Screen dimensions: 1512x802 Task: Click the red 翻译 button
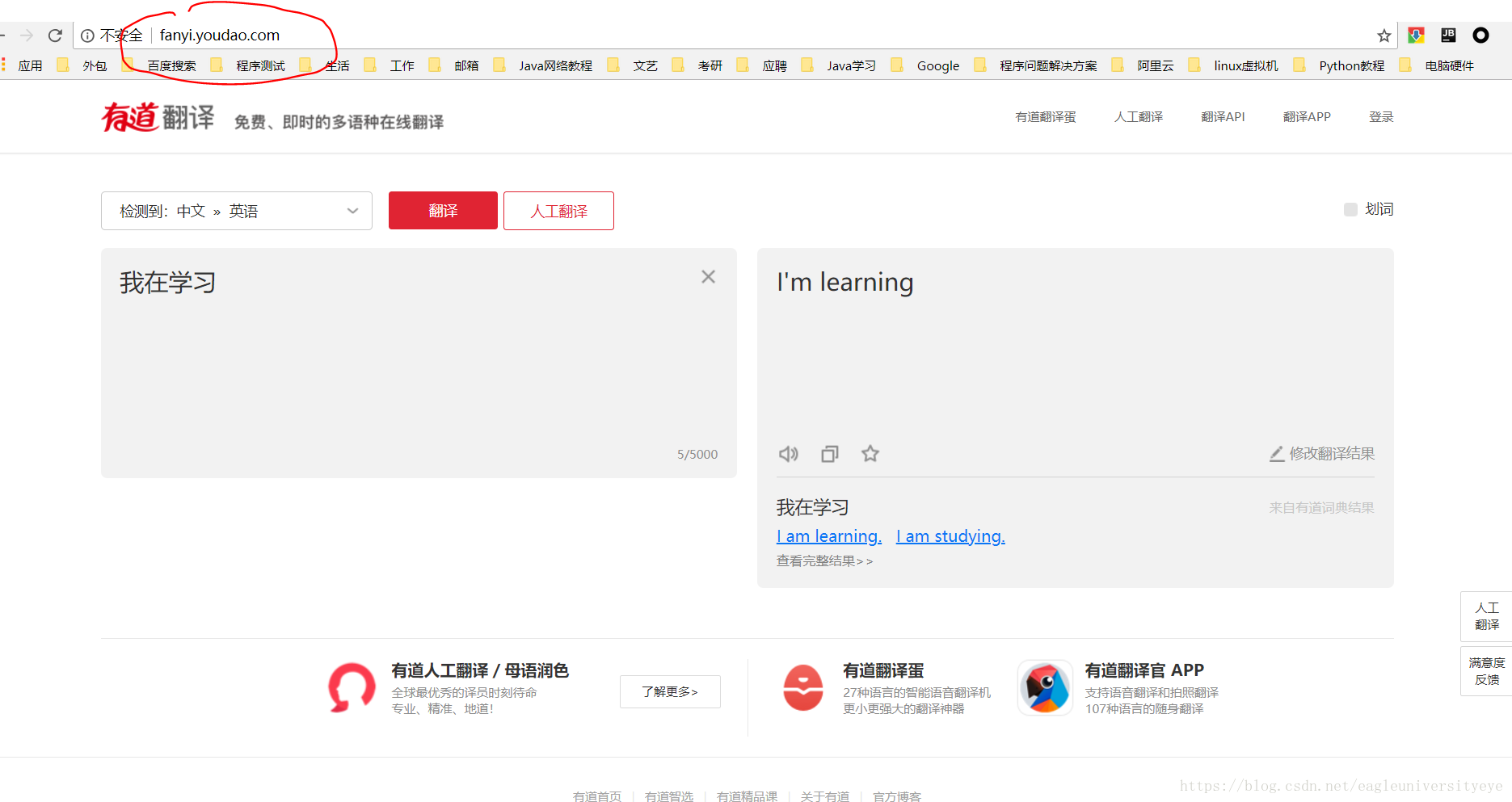[x=443, y=211]
